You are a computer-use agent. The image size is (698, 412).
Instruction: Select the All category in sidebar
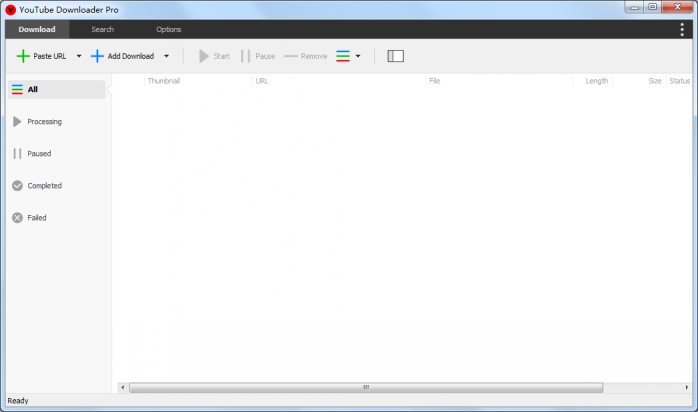57,89
